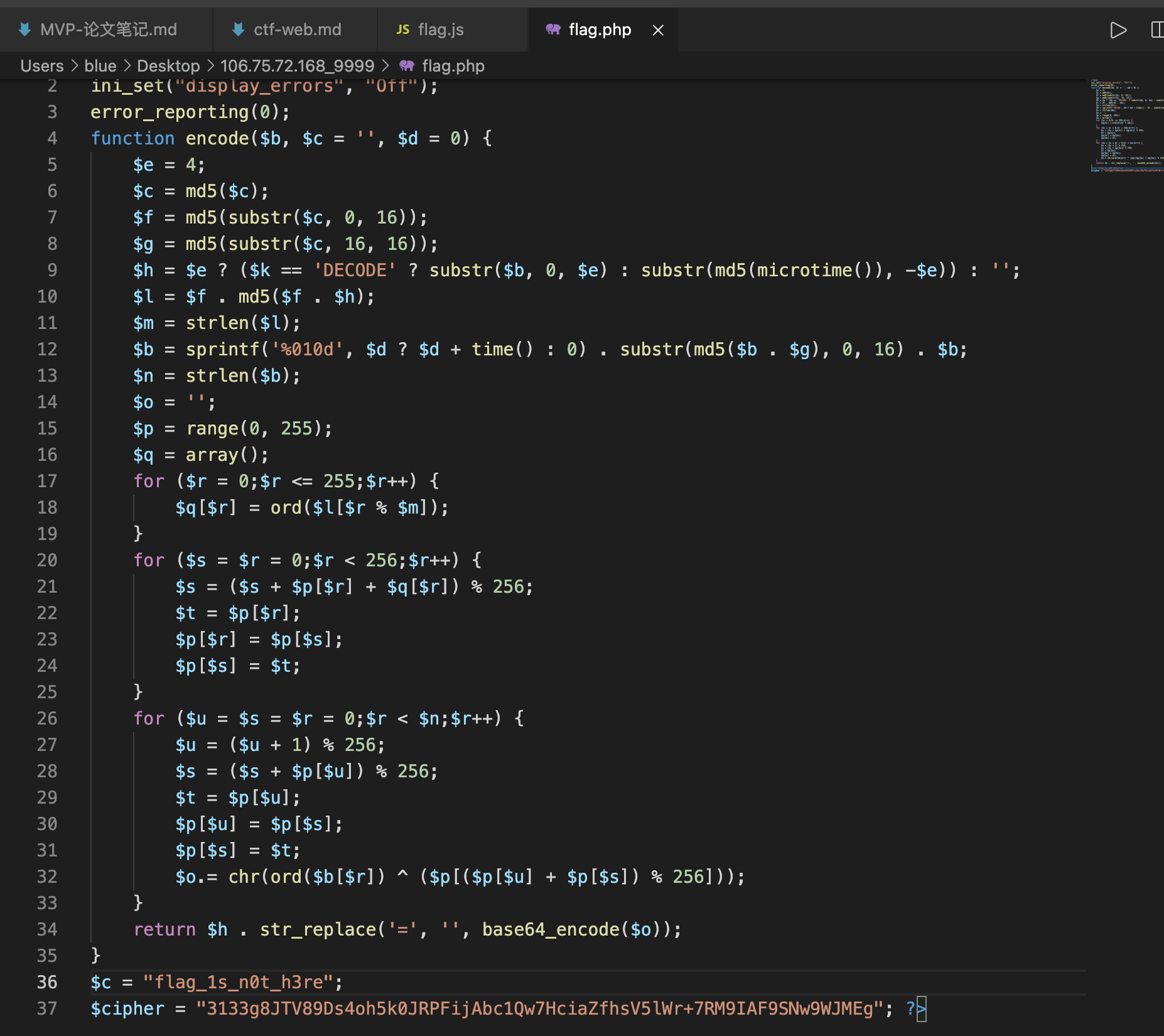Click the PHP icon in the breadcrumb

[x=407, y=66]
